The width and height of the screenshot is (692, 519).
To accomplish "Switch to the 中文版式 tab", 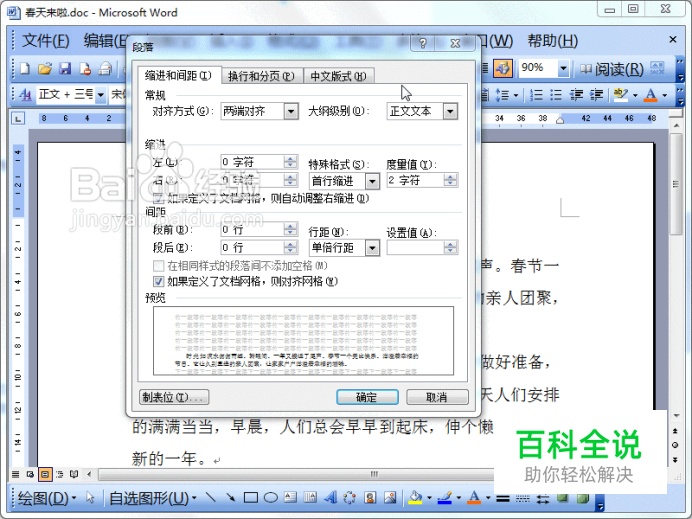I will 338,76.
